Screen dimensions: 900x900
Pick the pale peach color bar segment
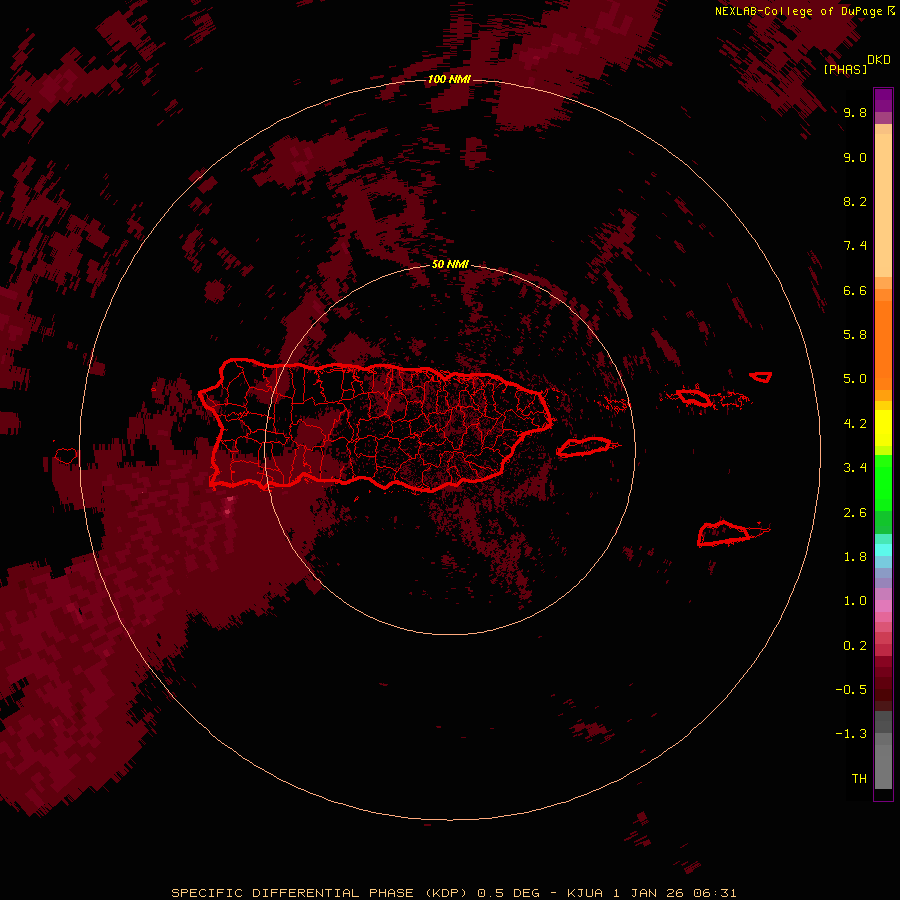tap(883, 205)
